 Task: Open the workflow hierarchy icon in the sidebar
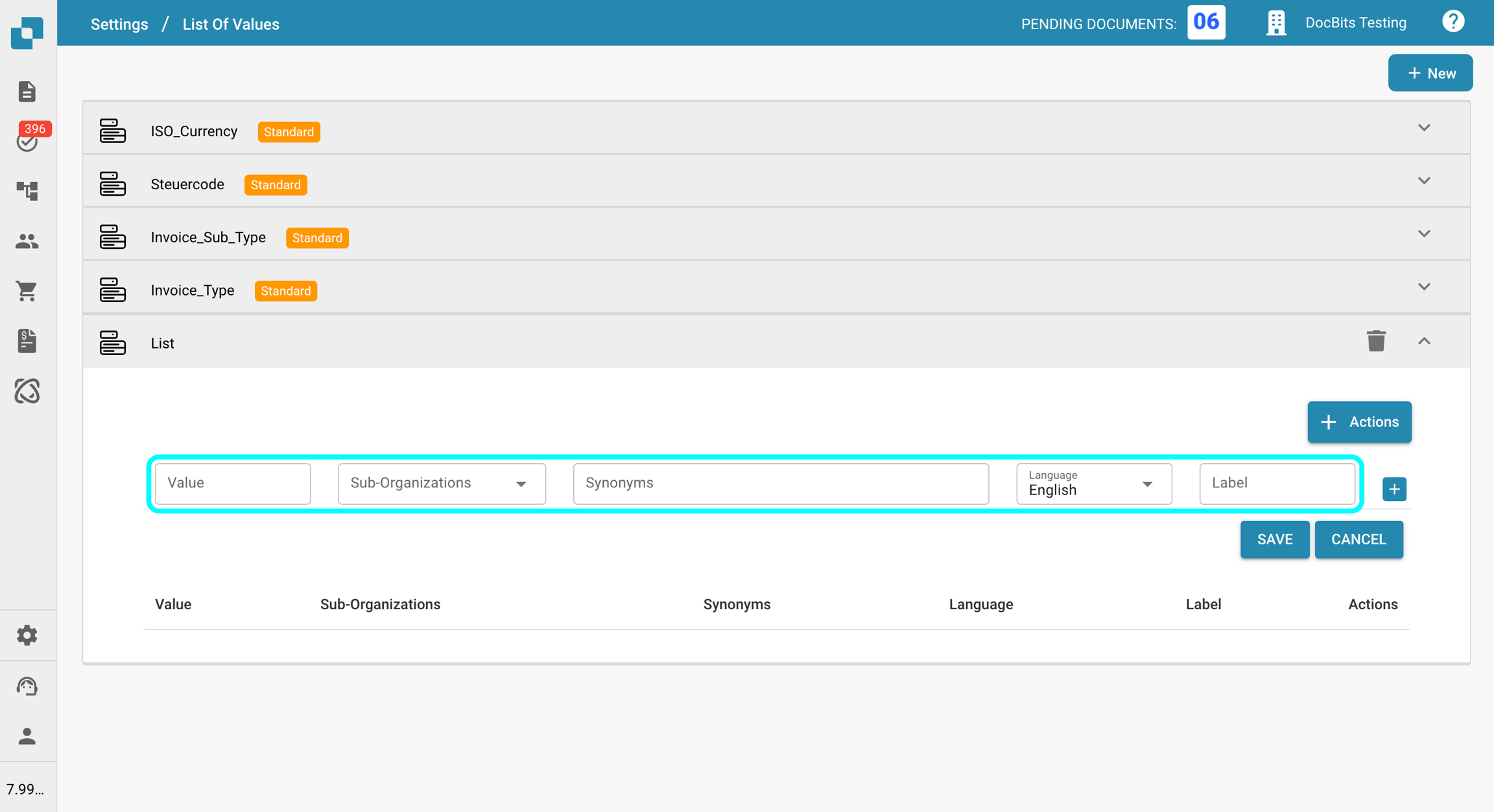(x=27, y=191)
